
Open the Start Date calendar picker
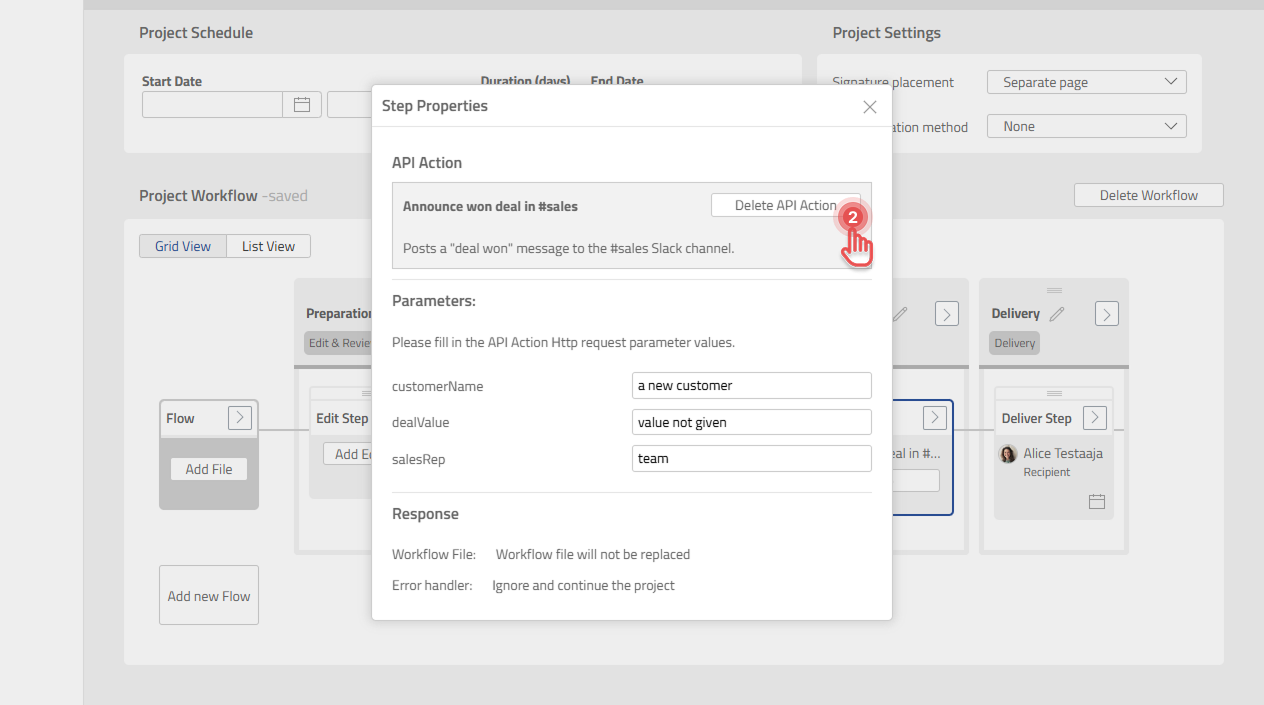pyautogui.click(x=302, y=104)
